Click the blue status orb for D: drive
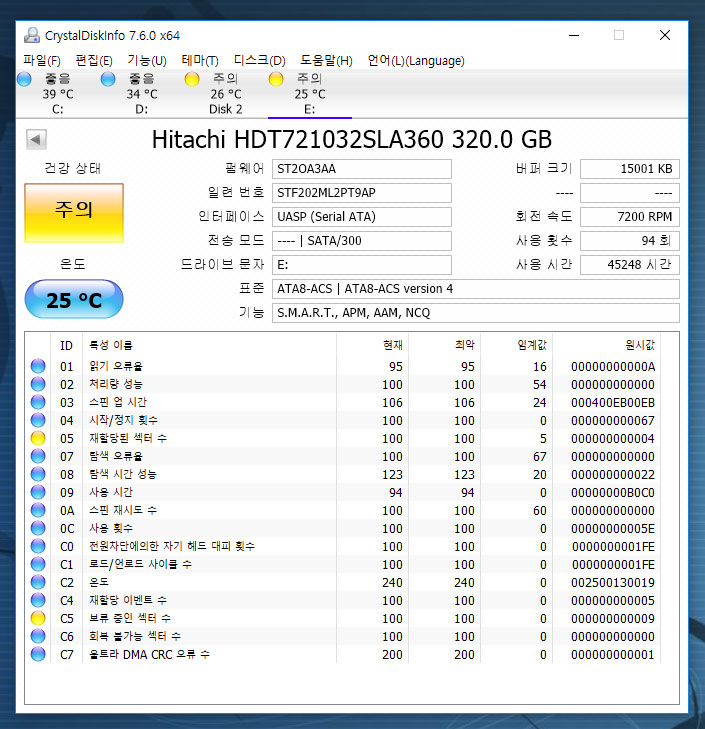Screen dimensions: 705x729 click(108, 79)
